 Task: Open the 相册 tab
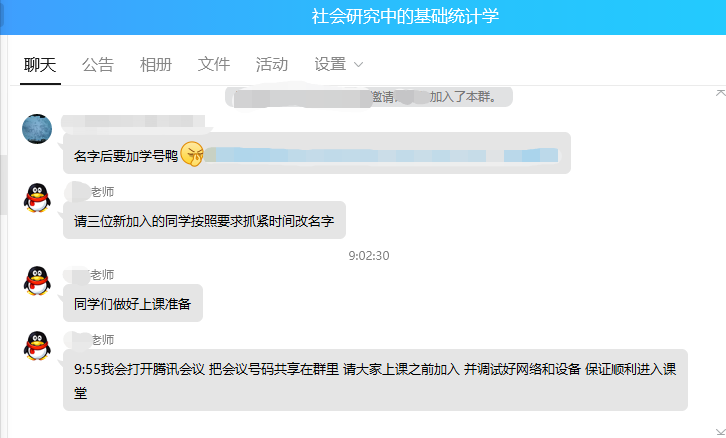pos(156,64)
